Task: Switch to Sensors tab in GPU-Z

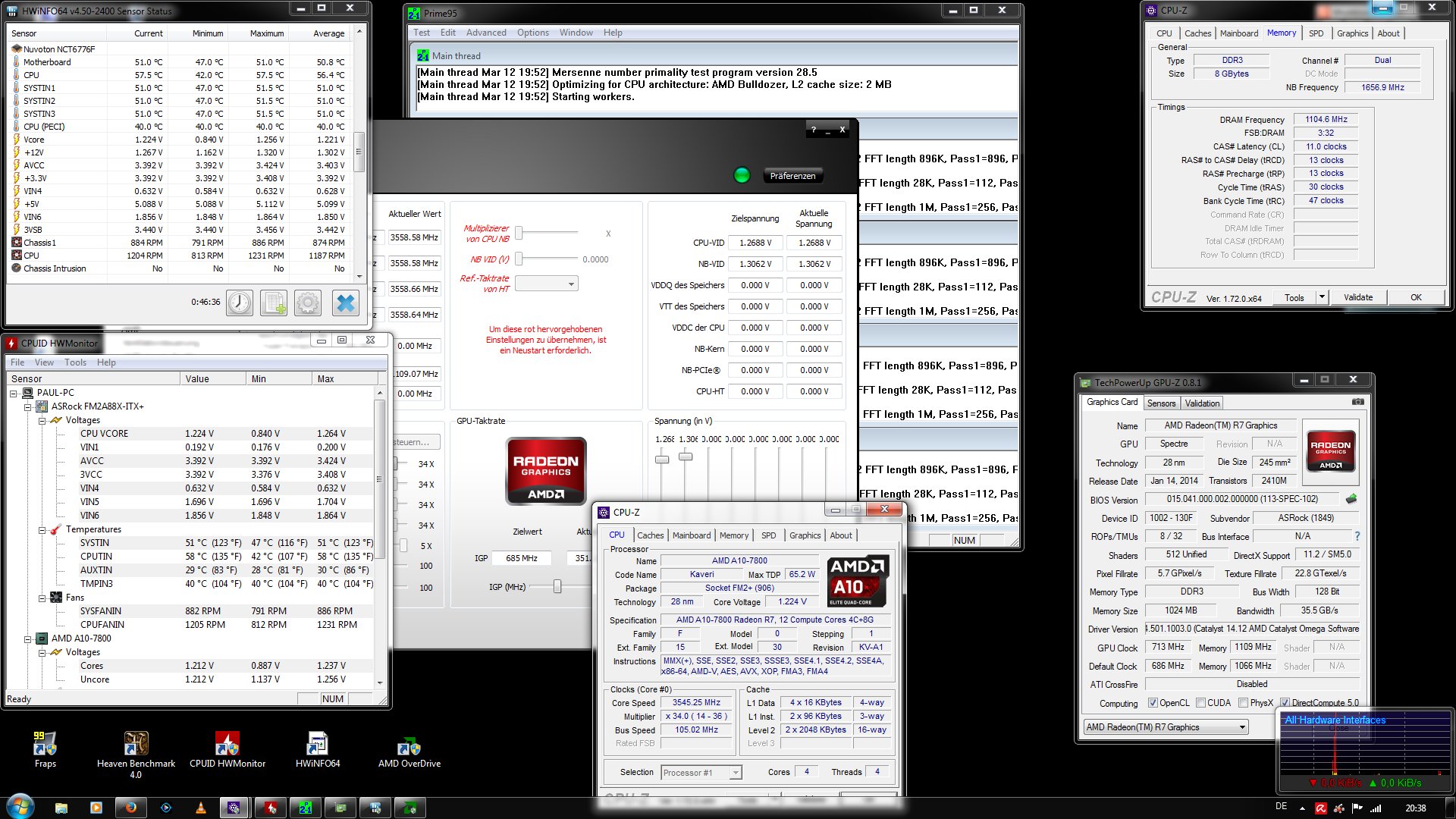Action: 1161,403
